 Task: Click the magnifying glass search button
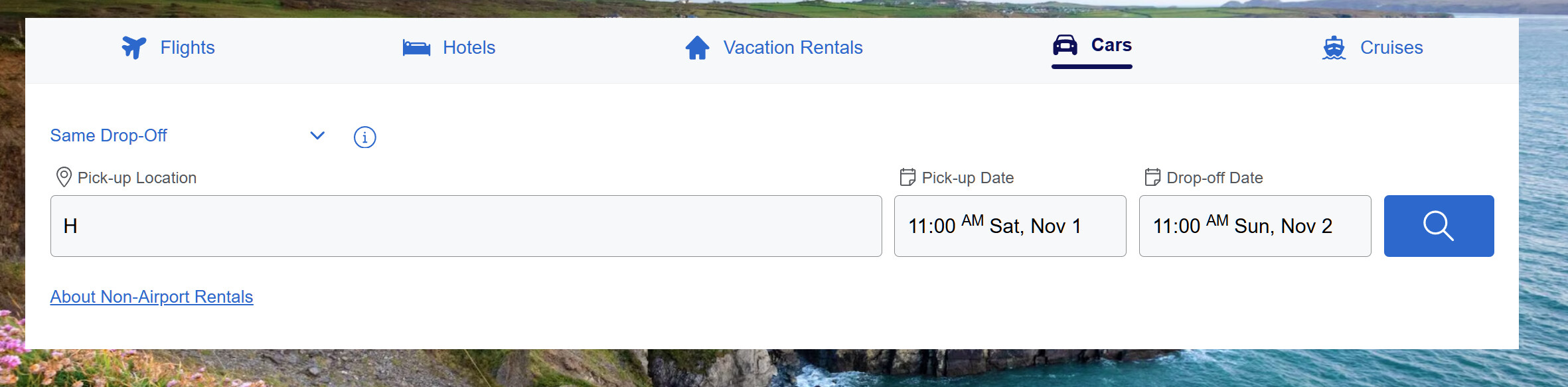coord(1439,226)
